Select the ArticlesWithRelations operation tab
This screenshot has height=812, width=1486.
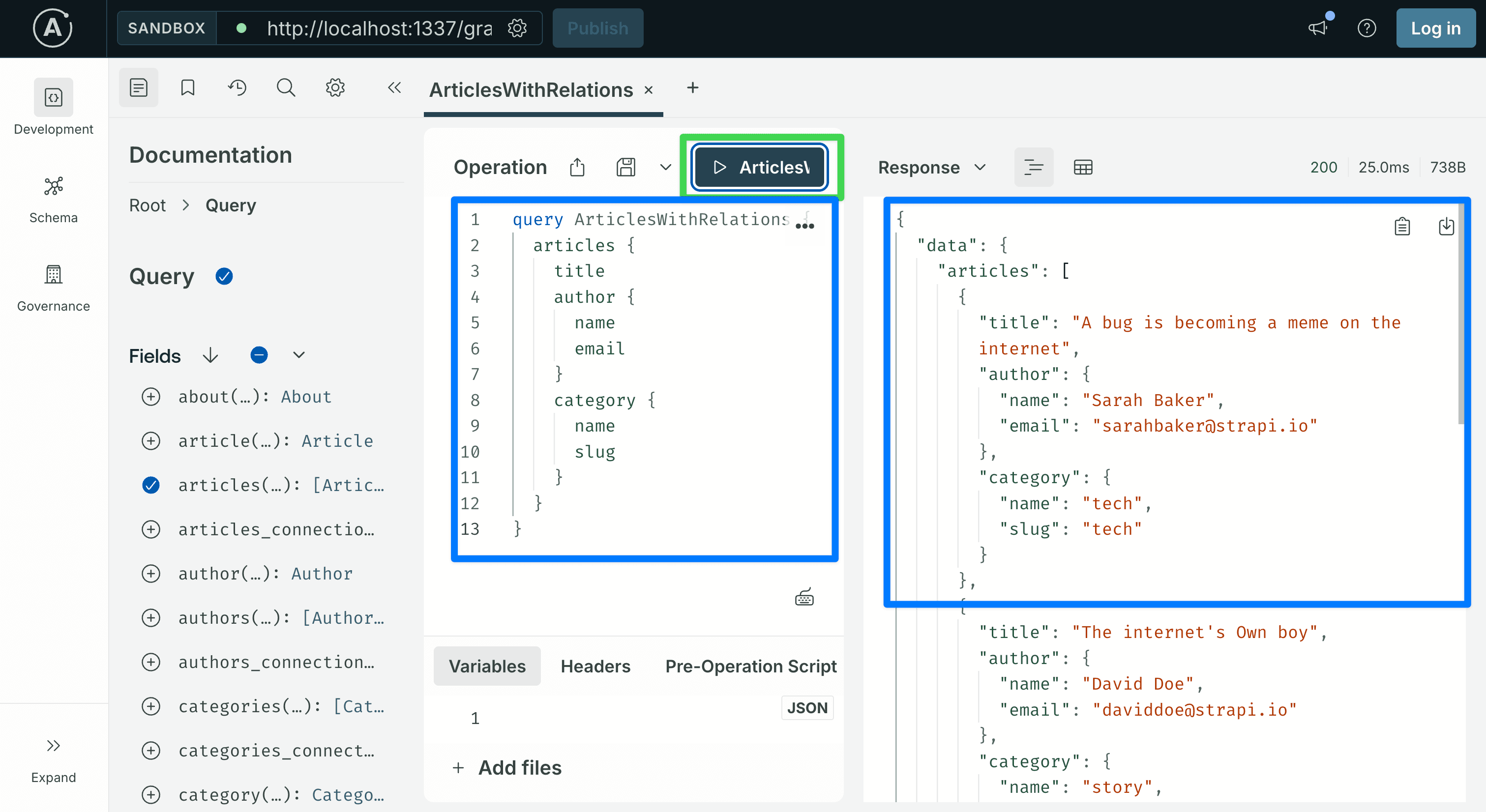[531, 90]
